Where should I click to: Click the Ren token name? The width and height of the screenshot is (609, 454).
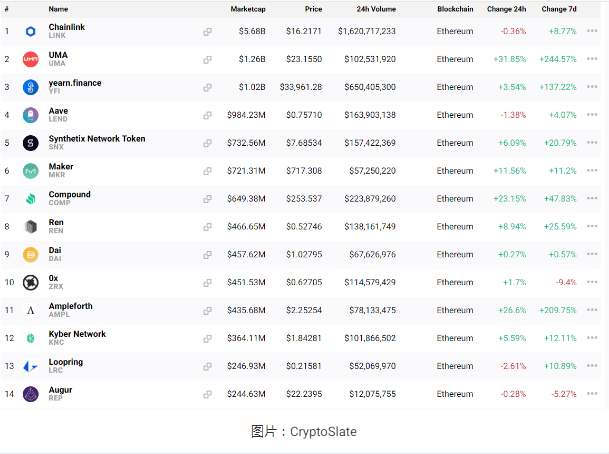coord(55,222)
